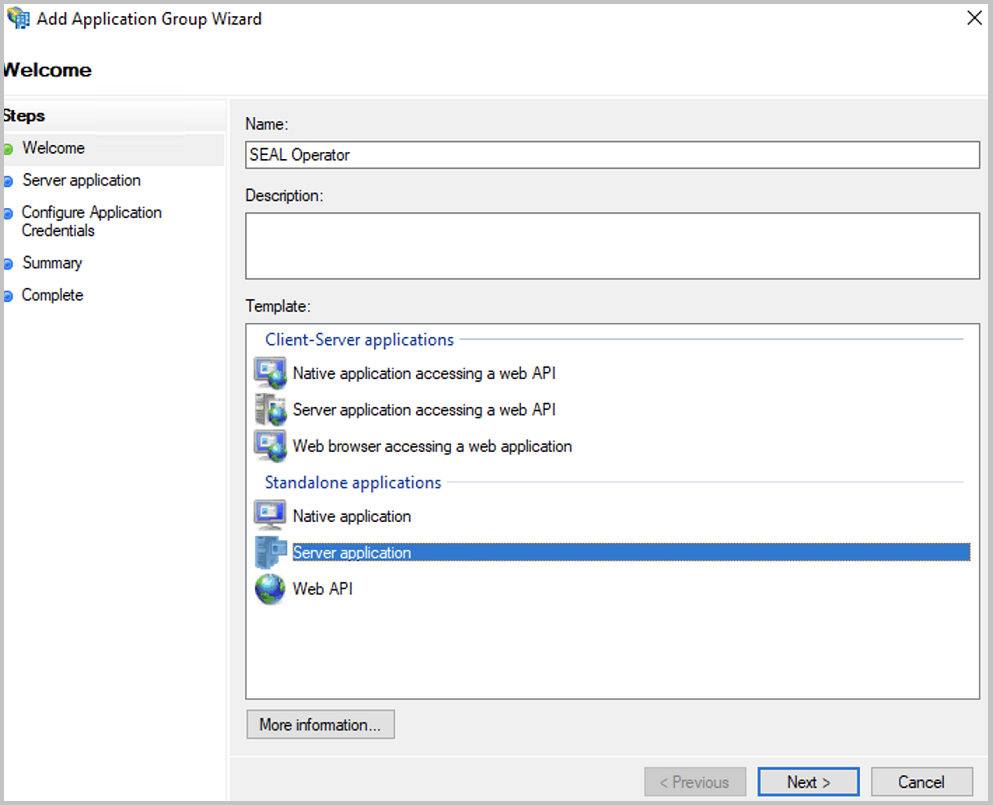Click the standalone Server application icon

click(x=270, y=552)
